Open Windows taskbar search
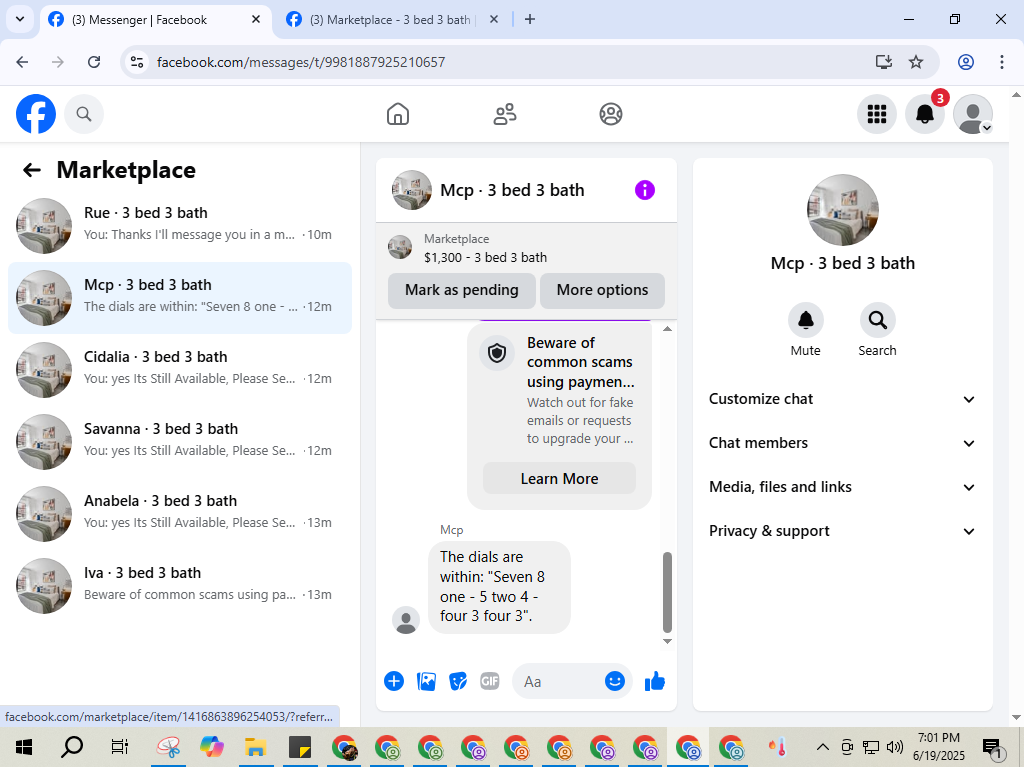The height and width of the screenshot is (767, 1024). point(71,747)
